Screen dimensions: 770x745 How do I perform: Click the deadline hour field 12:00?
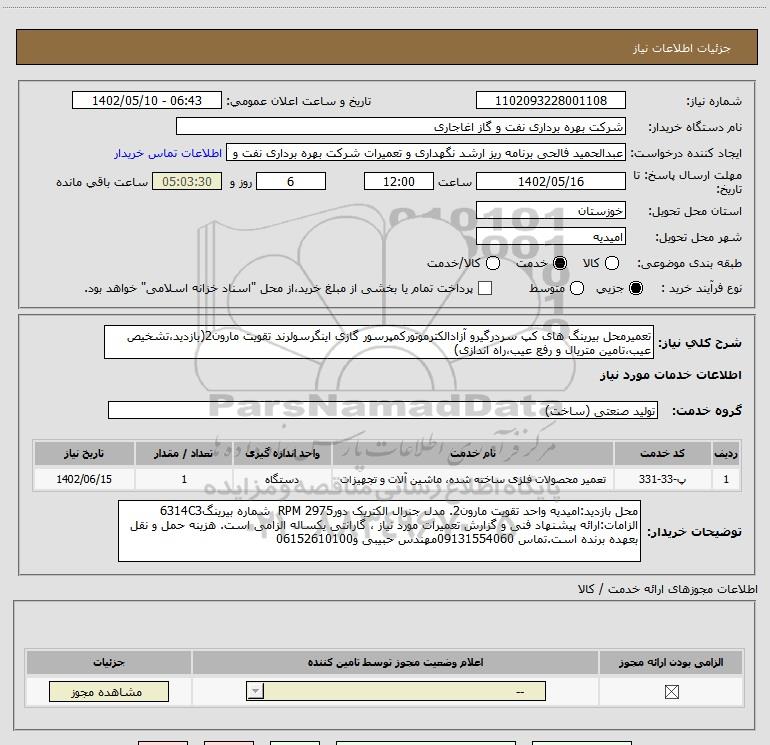tap(399, 181)
